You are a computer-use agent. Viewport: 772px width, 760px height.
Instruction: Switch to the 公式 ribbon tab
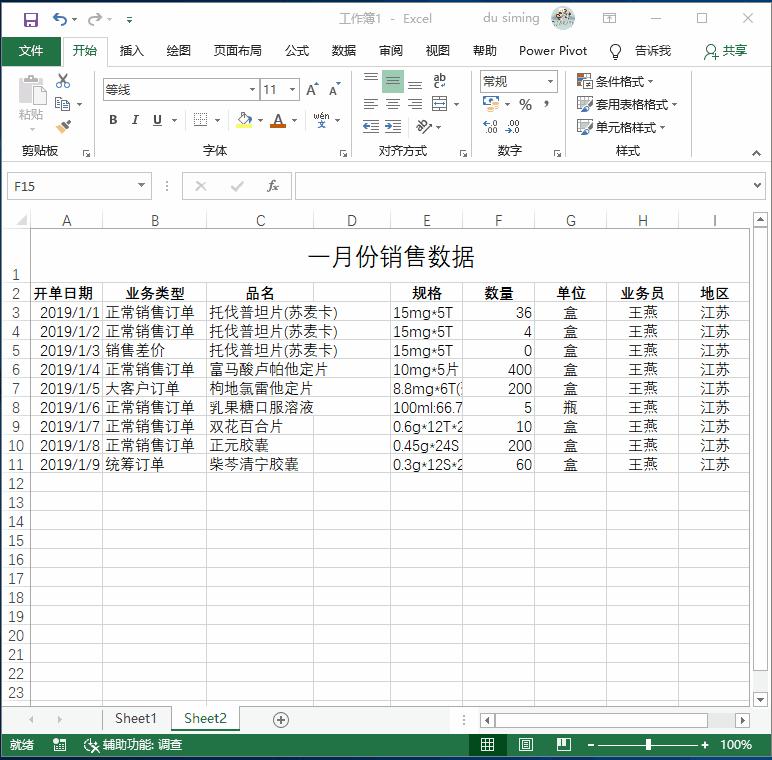(x=297, y=51)
